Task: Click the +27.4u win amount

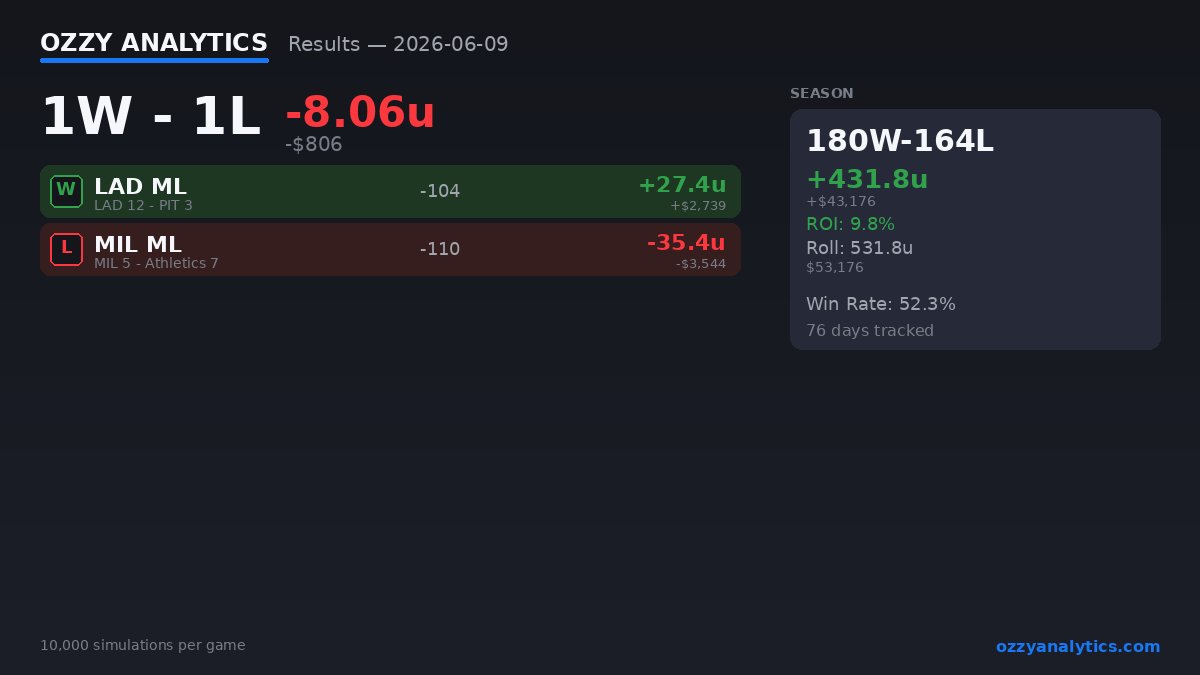Action: 682,185
